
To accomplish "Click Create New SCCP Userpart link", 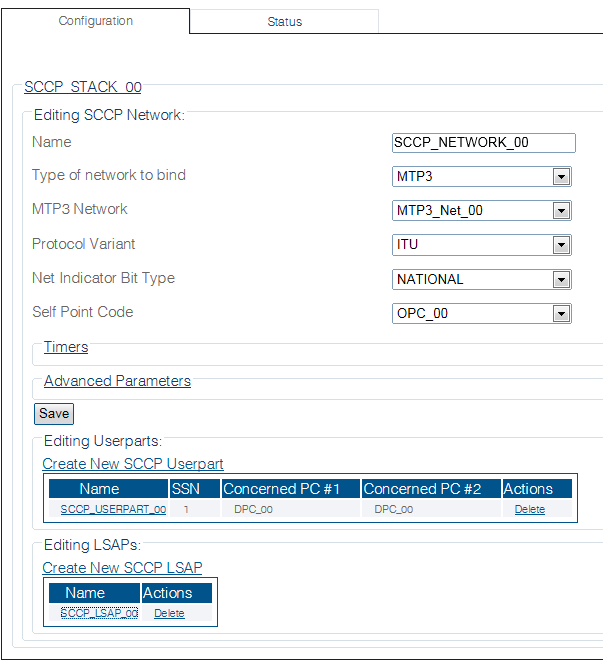I will pyautogui.click(x=133, y=464).
